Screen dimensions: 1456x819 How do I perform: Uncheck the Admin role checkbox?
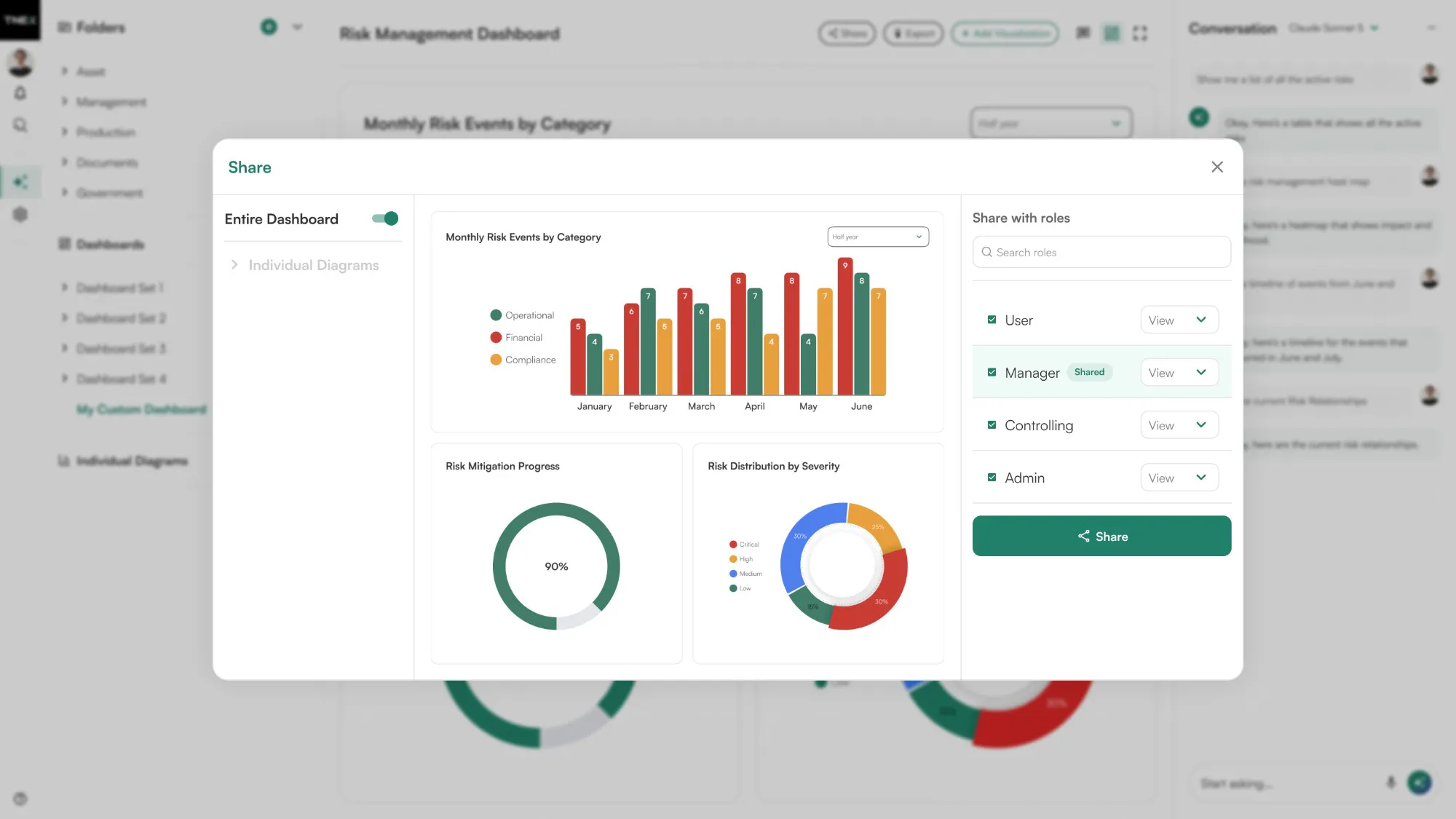[x=992, y=478]
